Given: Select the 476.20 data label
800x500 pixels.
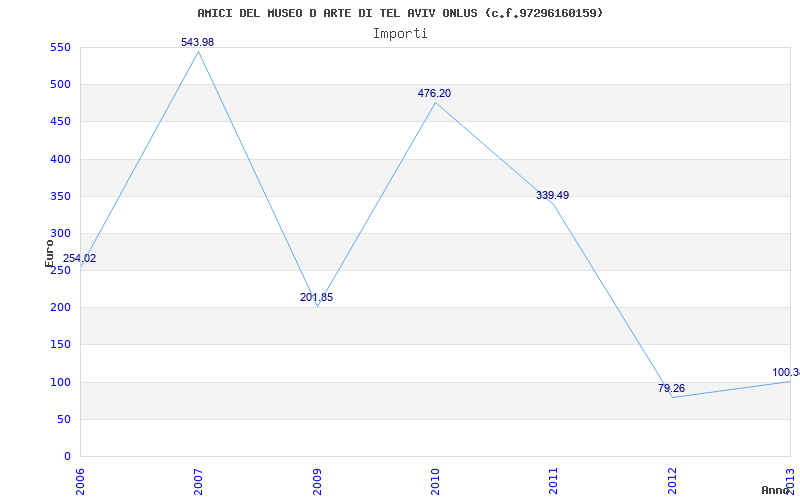Looking at the screenshot, I should 434,93.
